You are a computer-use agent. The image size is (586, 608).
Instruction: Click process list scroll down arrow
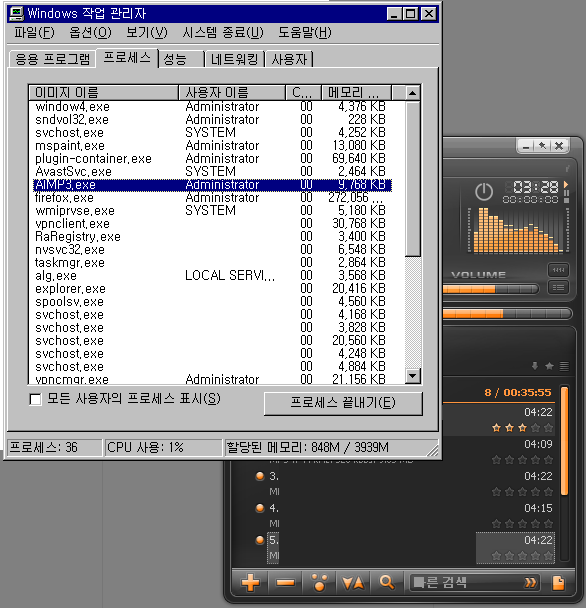point(412,376)
